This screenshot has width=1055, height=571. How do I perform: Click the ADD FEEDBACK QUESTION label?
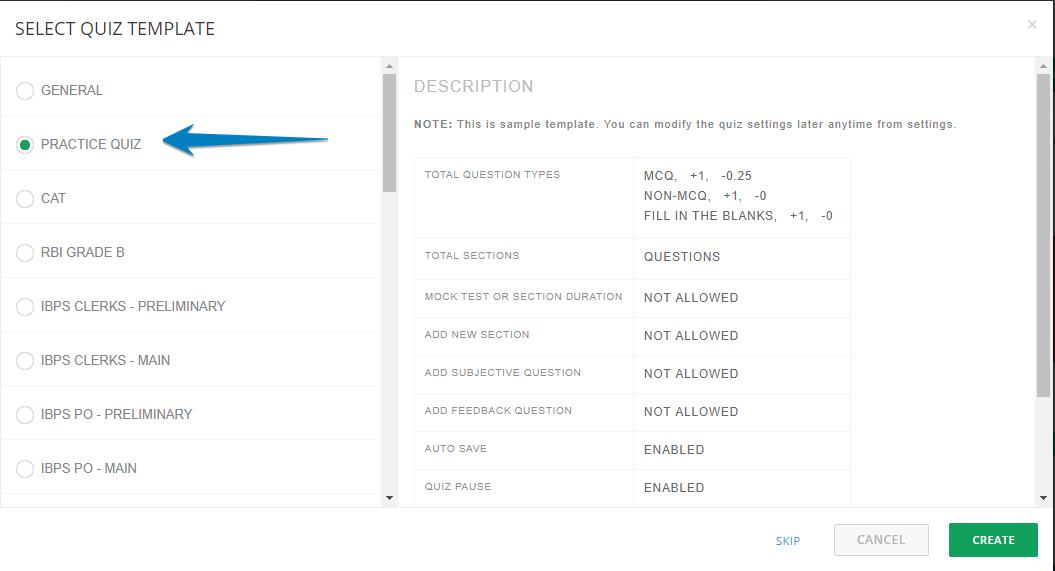(498, 410)
